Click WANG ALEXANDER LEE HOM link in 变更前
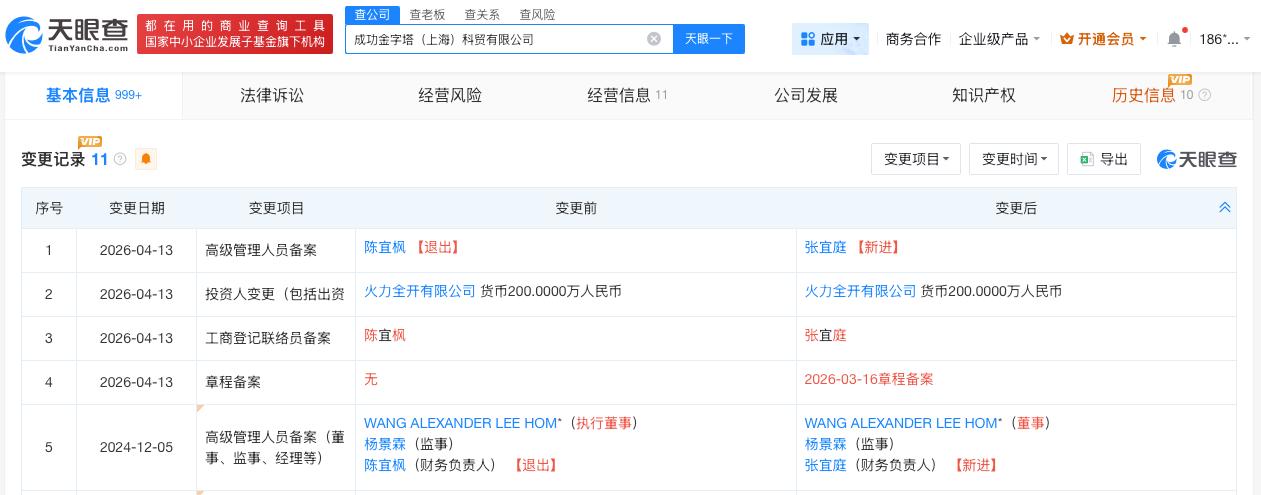This screenshot has width=1261, height=495. pos(460,423)
